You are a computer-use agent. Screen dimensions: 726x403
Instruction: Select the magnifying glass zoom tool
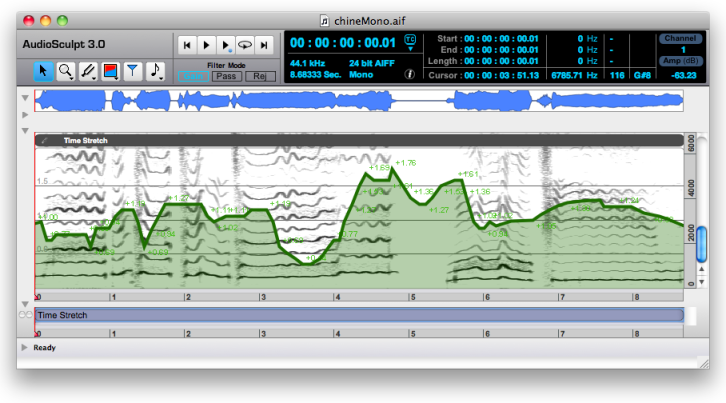tap(66, 71)
